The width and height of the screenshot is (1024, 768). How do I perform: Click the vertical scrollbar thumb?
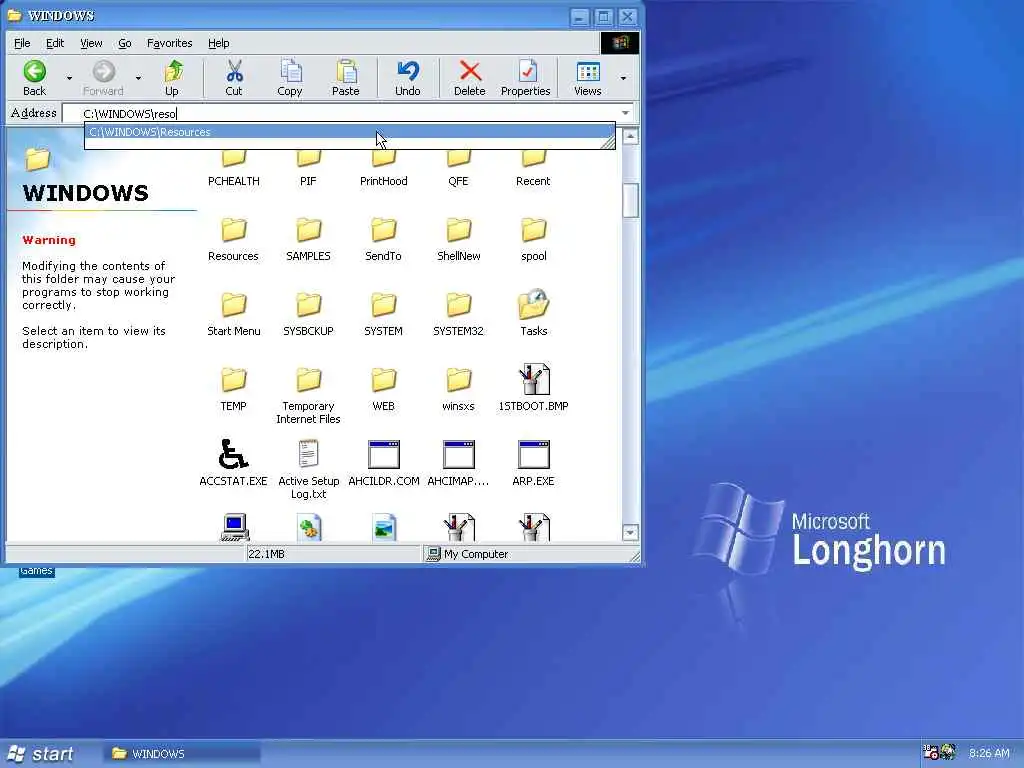coord(630,200)
